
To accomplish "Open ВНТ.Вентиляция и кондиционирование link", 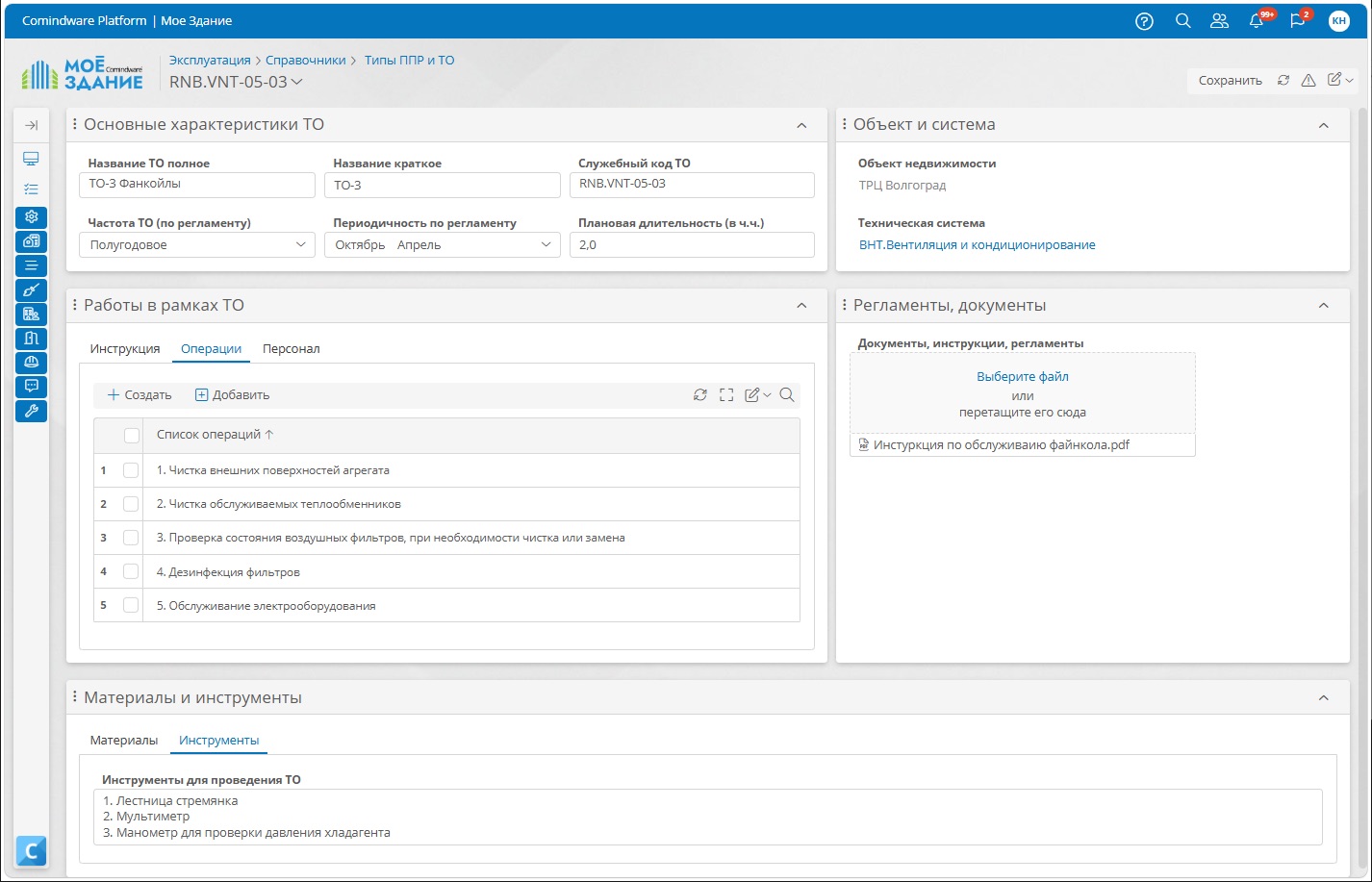I will point(977,244).
